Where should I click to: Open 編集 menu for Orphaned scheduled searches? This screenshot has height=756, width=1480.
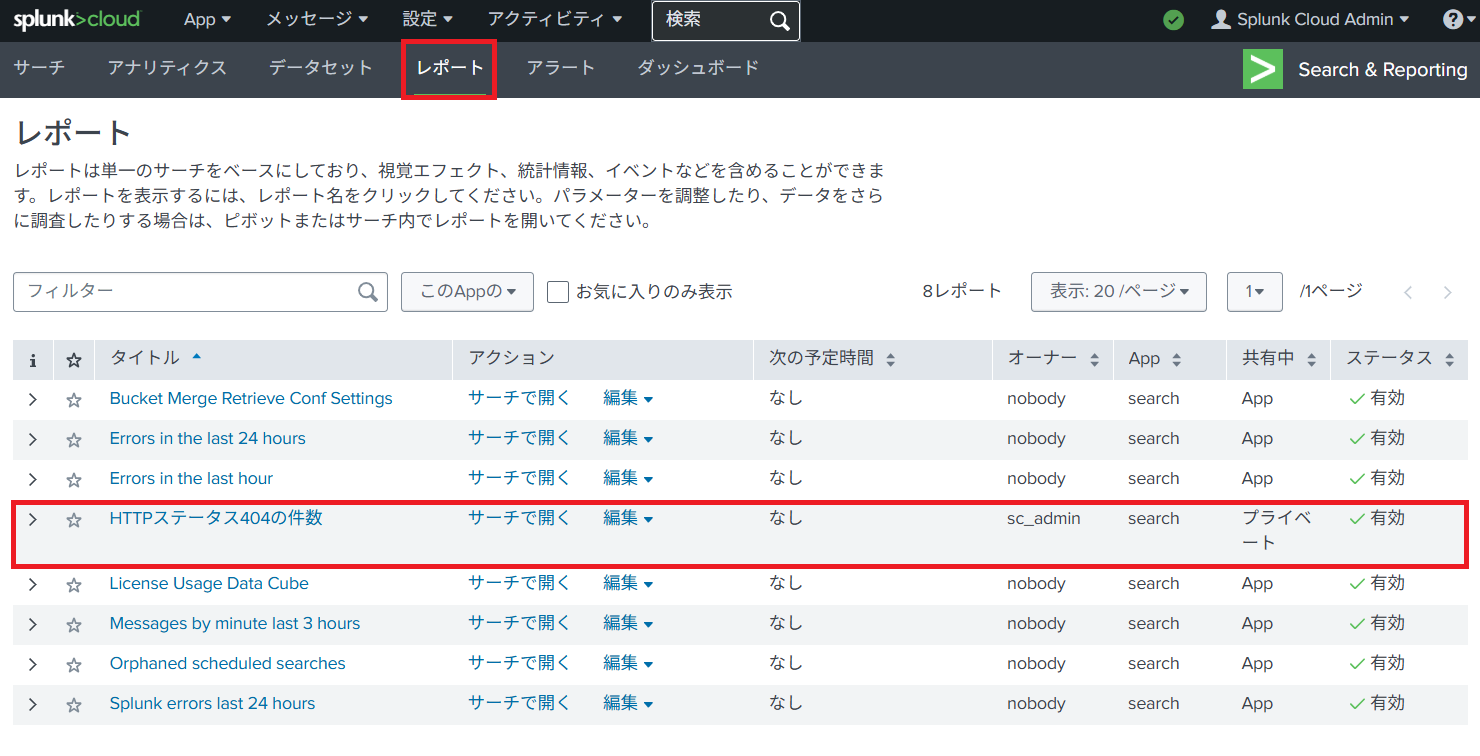click(628, 664)
